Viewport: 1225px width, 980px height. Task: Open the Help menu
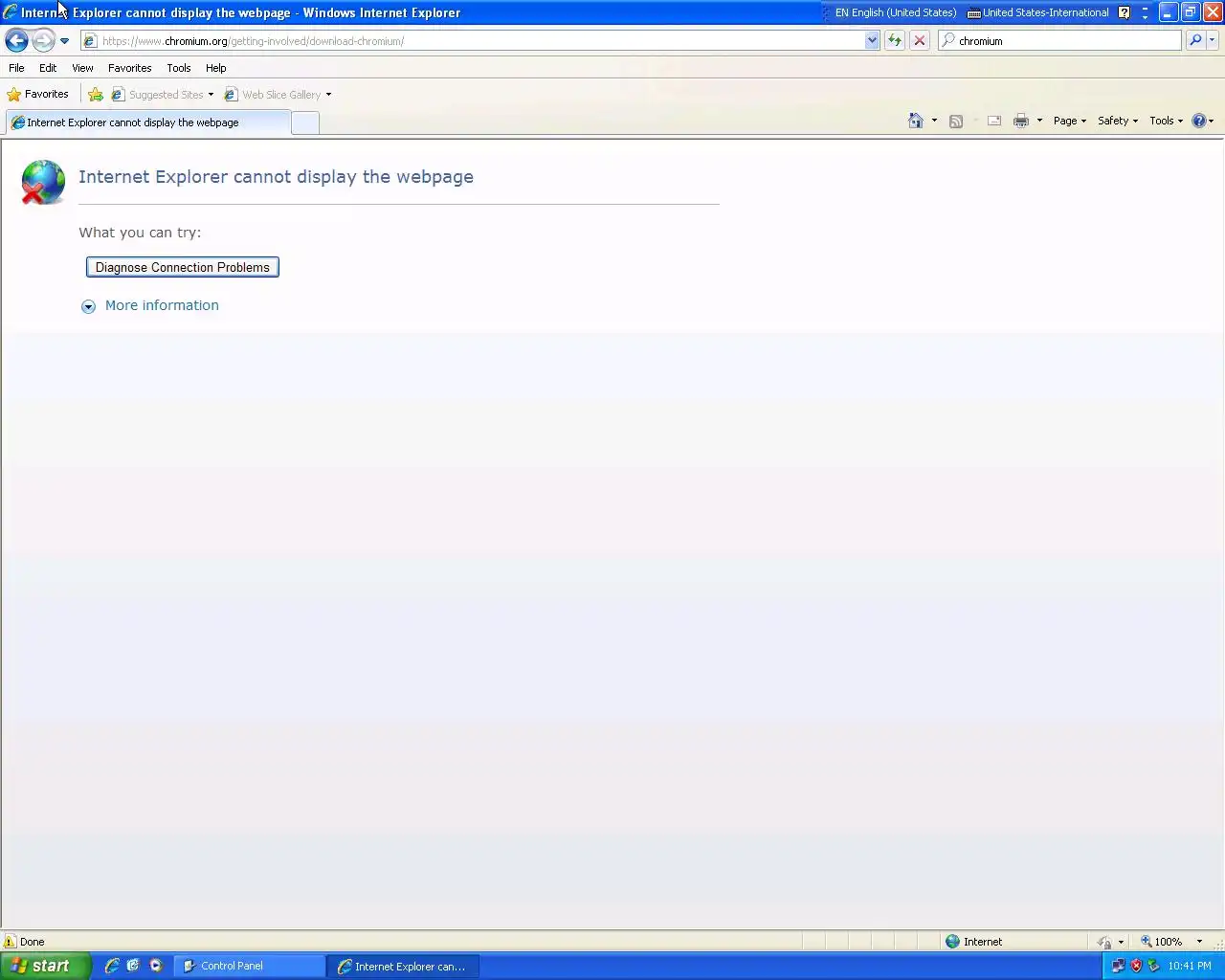tap(216, 68)
